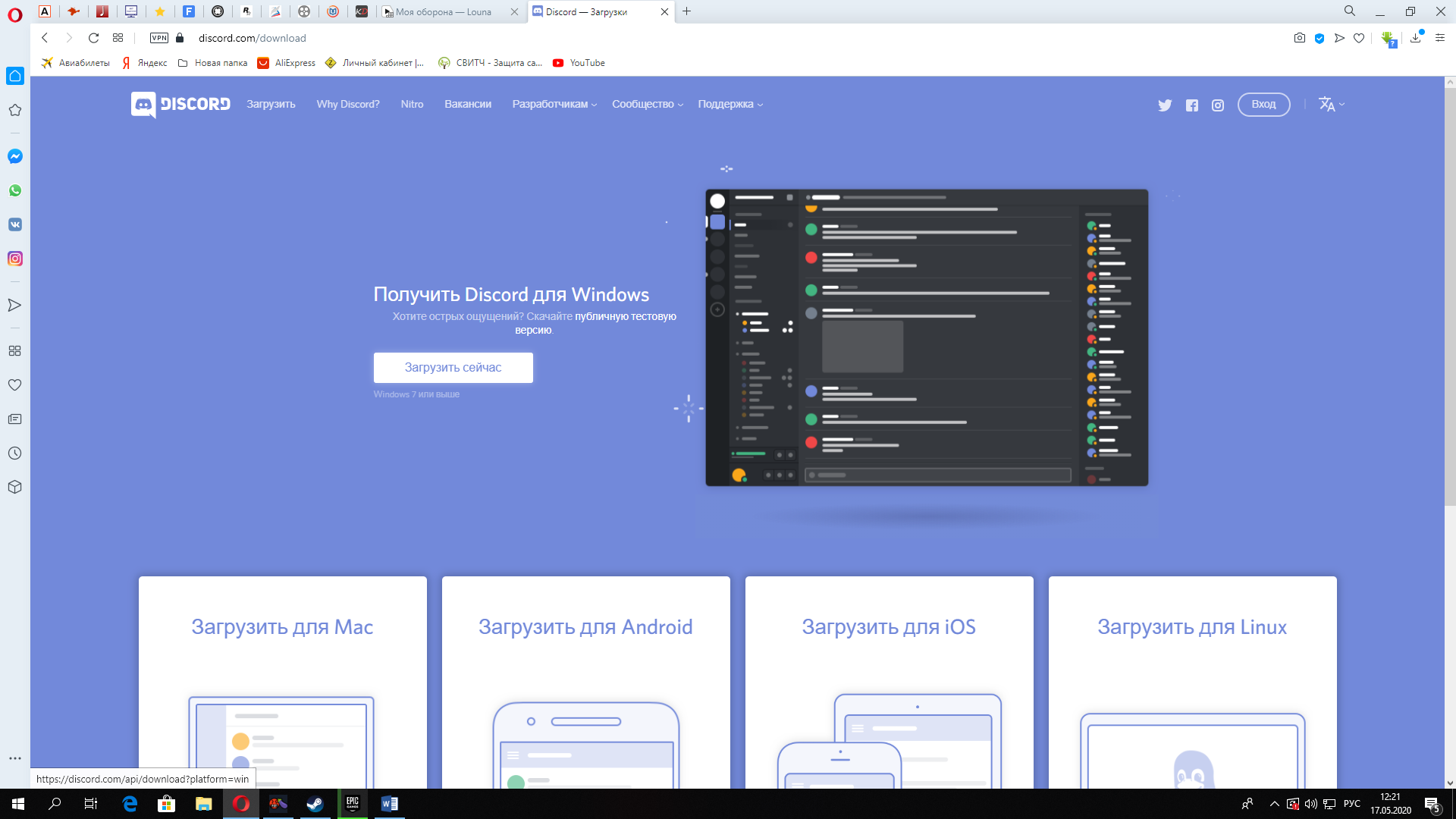The image size is (1456, 819).
Task: Open the volume control in tray
Action: pyautogui.click(x=1311, y=804)
